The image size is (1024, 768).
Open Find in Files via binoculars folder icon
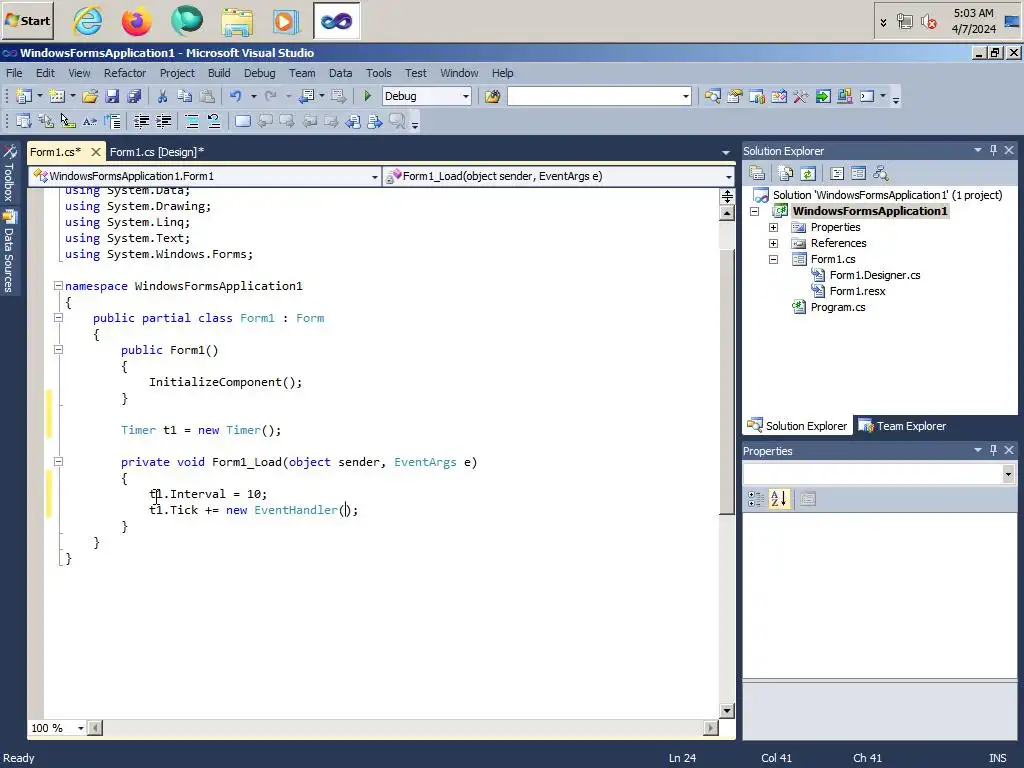(x=492, y=97)
